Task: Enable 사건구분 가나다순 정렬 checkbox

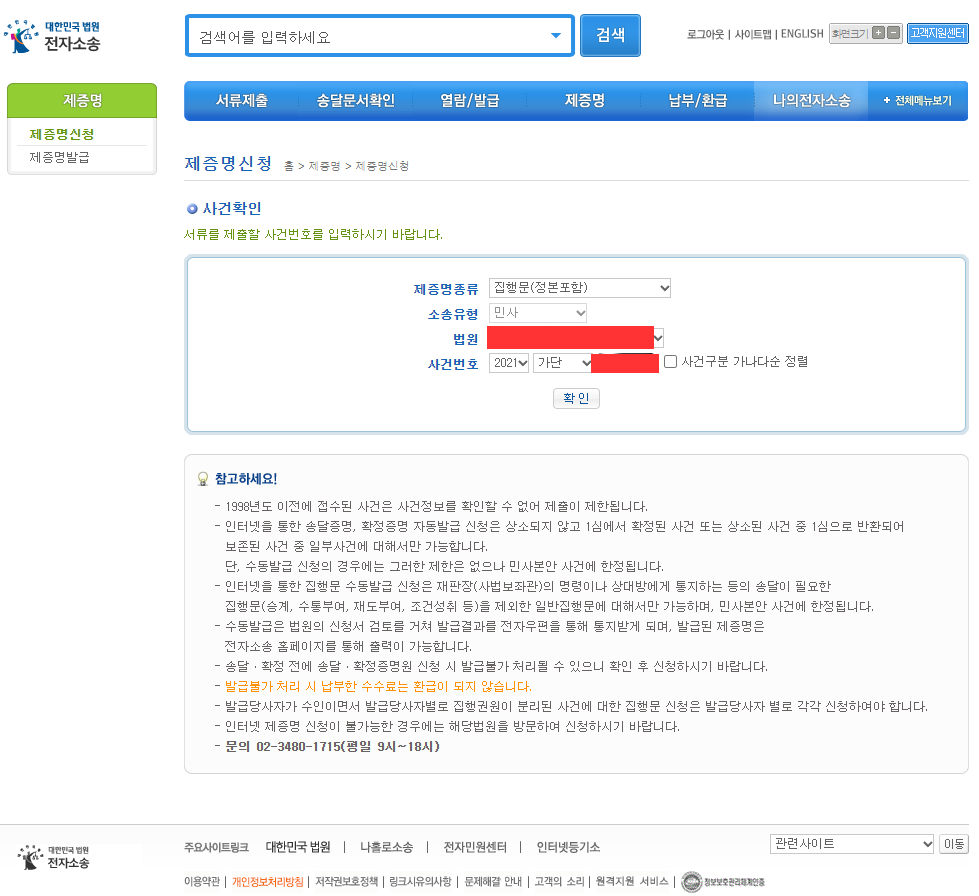Action: coord(672,363)
